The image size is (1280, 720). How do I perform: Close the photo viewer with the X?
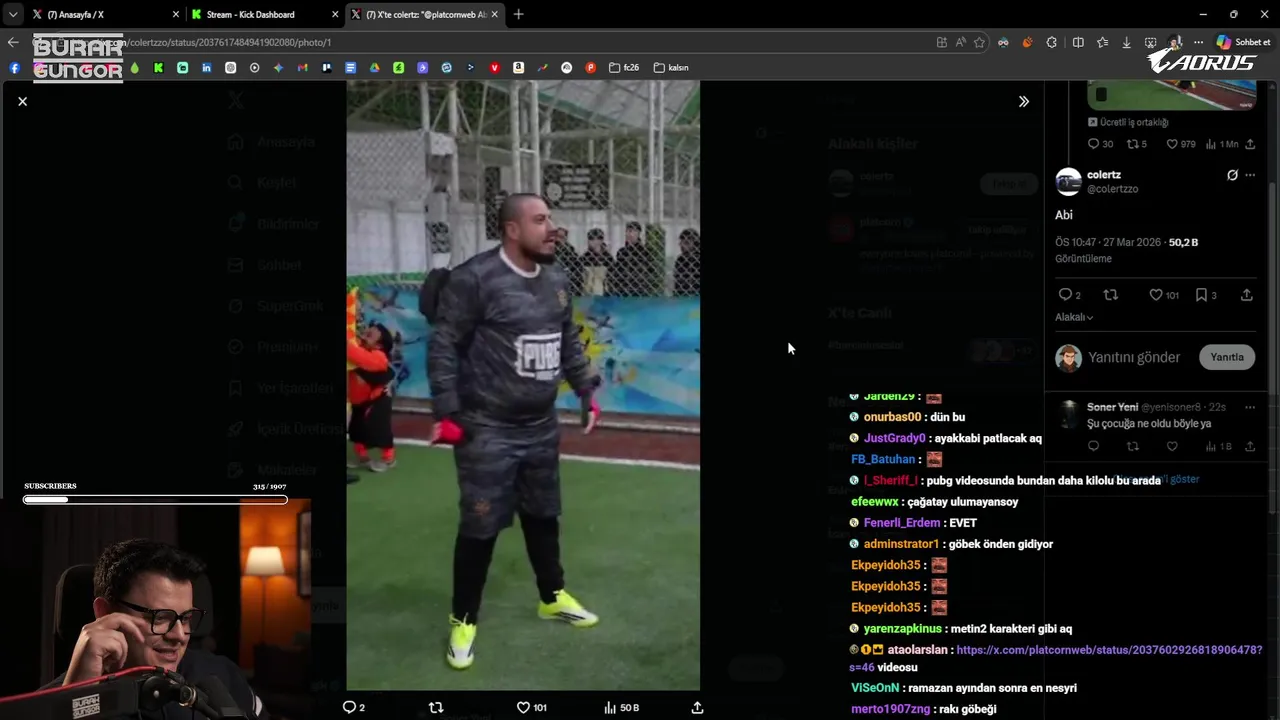[22, 101]
